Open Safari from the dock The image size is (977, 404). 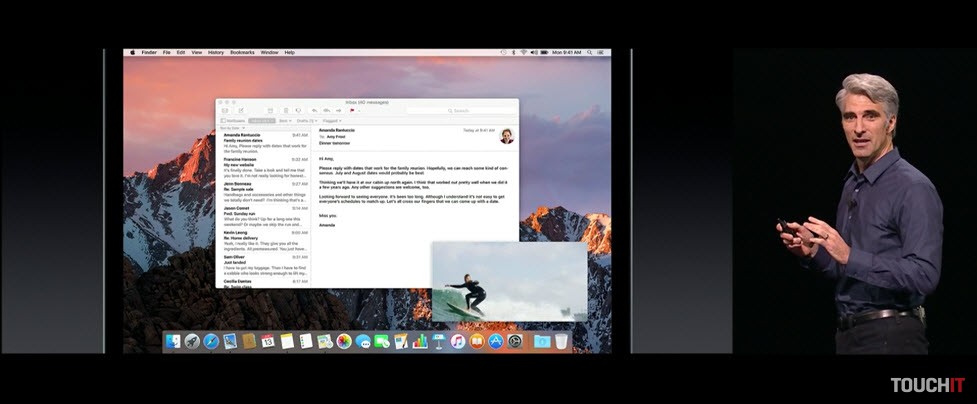[211, 341]
